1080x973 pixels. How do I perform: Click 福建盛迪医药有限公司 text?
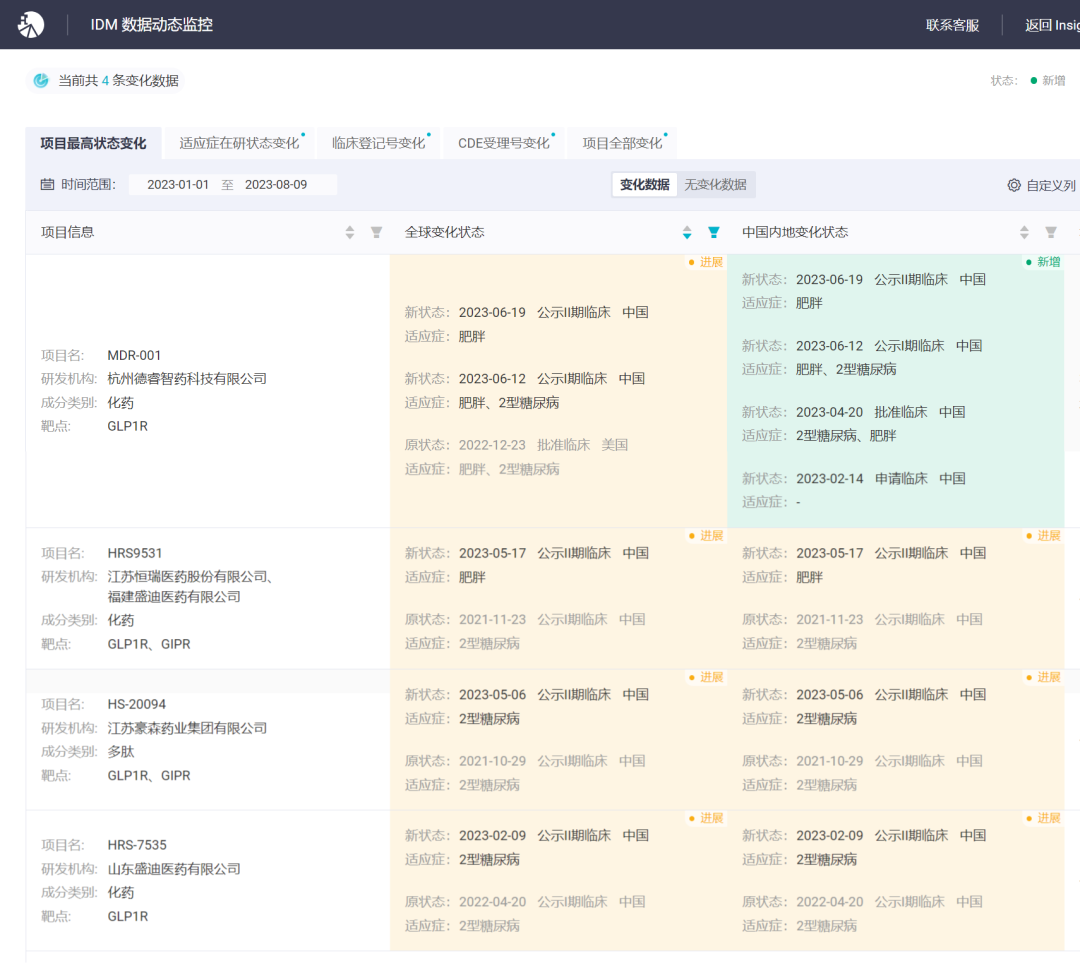(x=174, y=596)
